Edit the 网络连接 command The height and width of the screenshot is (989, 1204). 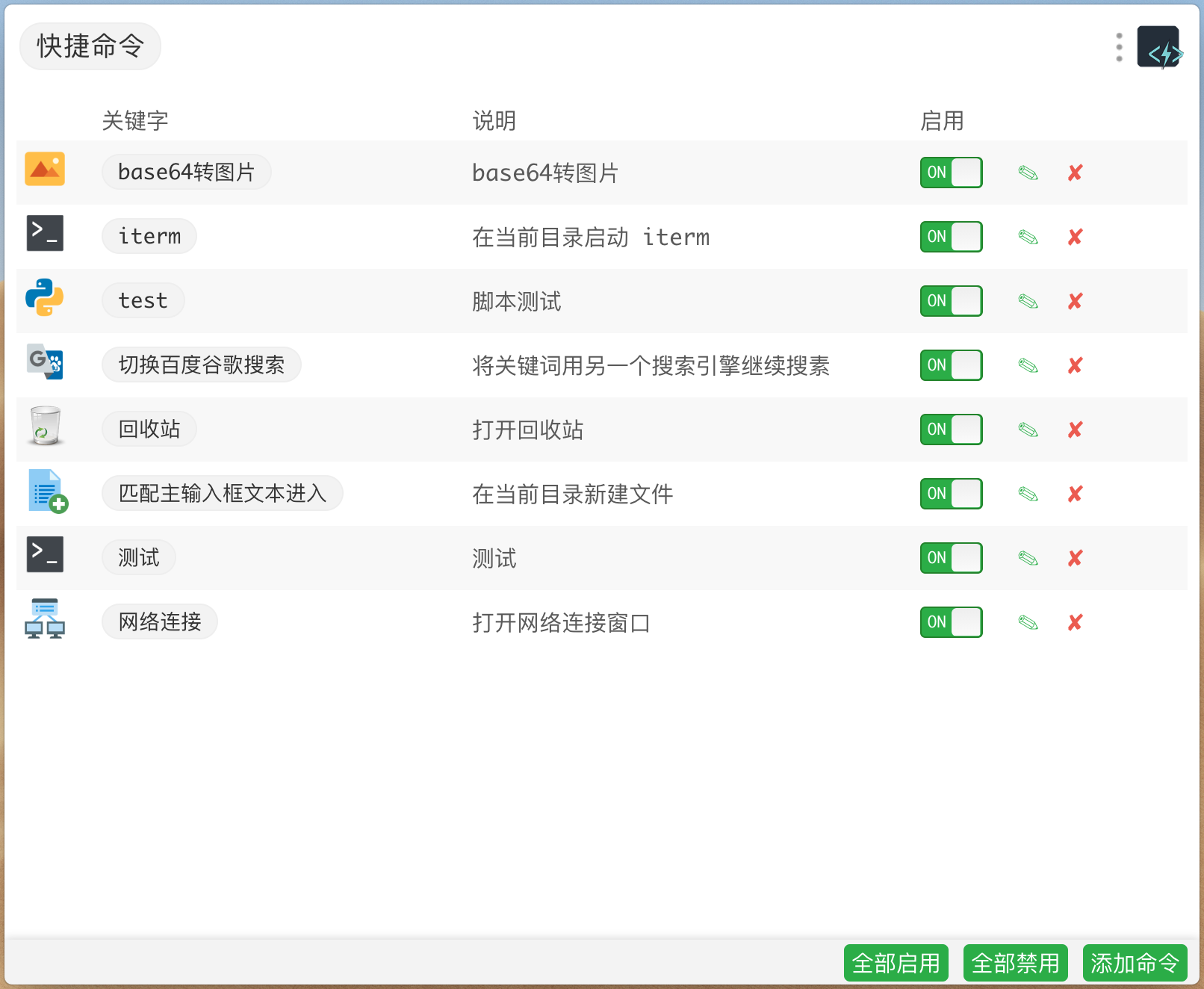click(x=1028, y=623)
